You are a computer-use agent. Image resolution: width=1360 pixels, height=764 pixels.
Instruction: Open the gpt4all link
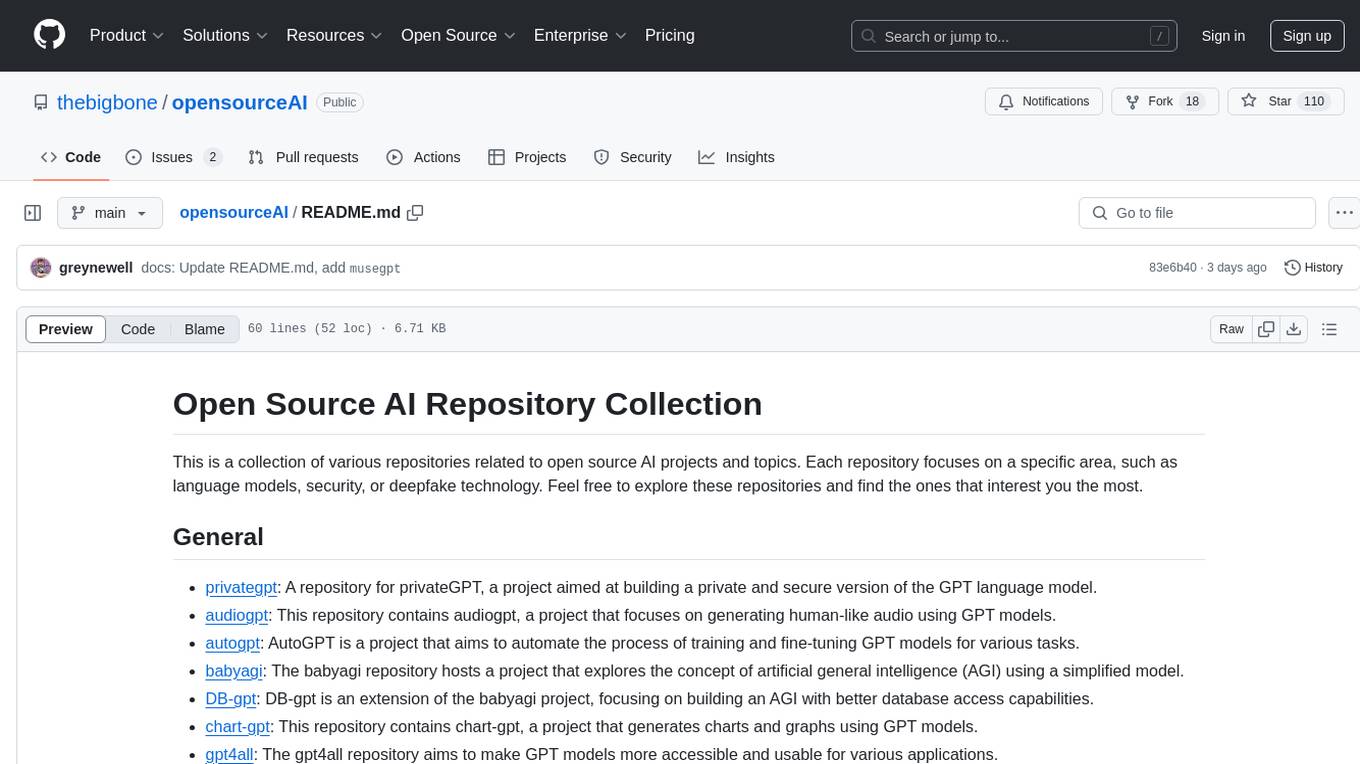click(229, 755)
